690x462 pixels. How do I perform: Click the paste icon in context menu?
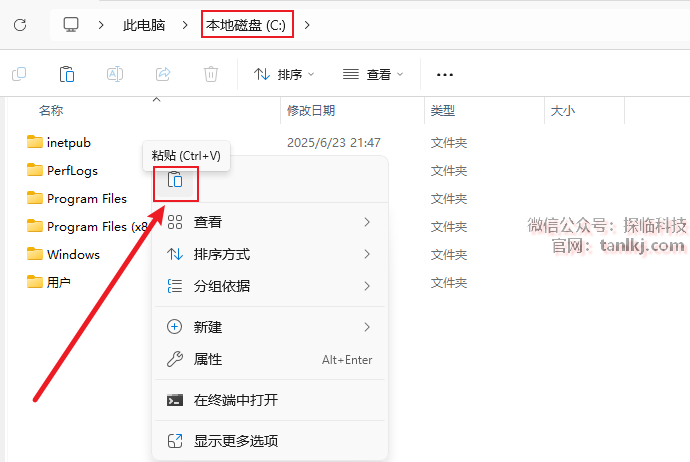(175, 180)
